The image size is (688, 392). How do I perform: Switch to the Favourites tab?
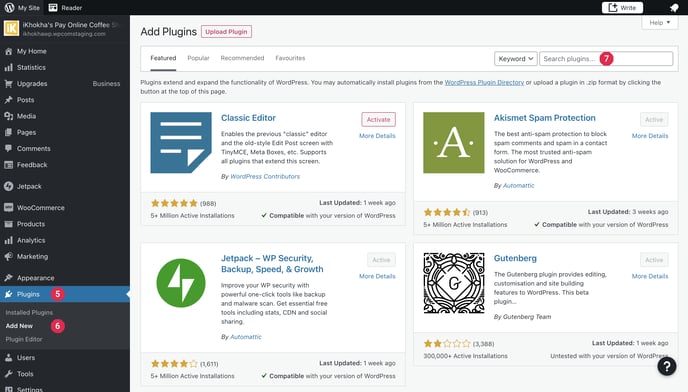[290, 58]
